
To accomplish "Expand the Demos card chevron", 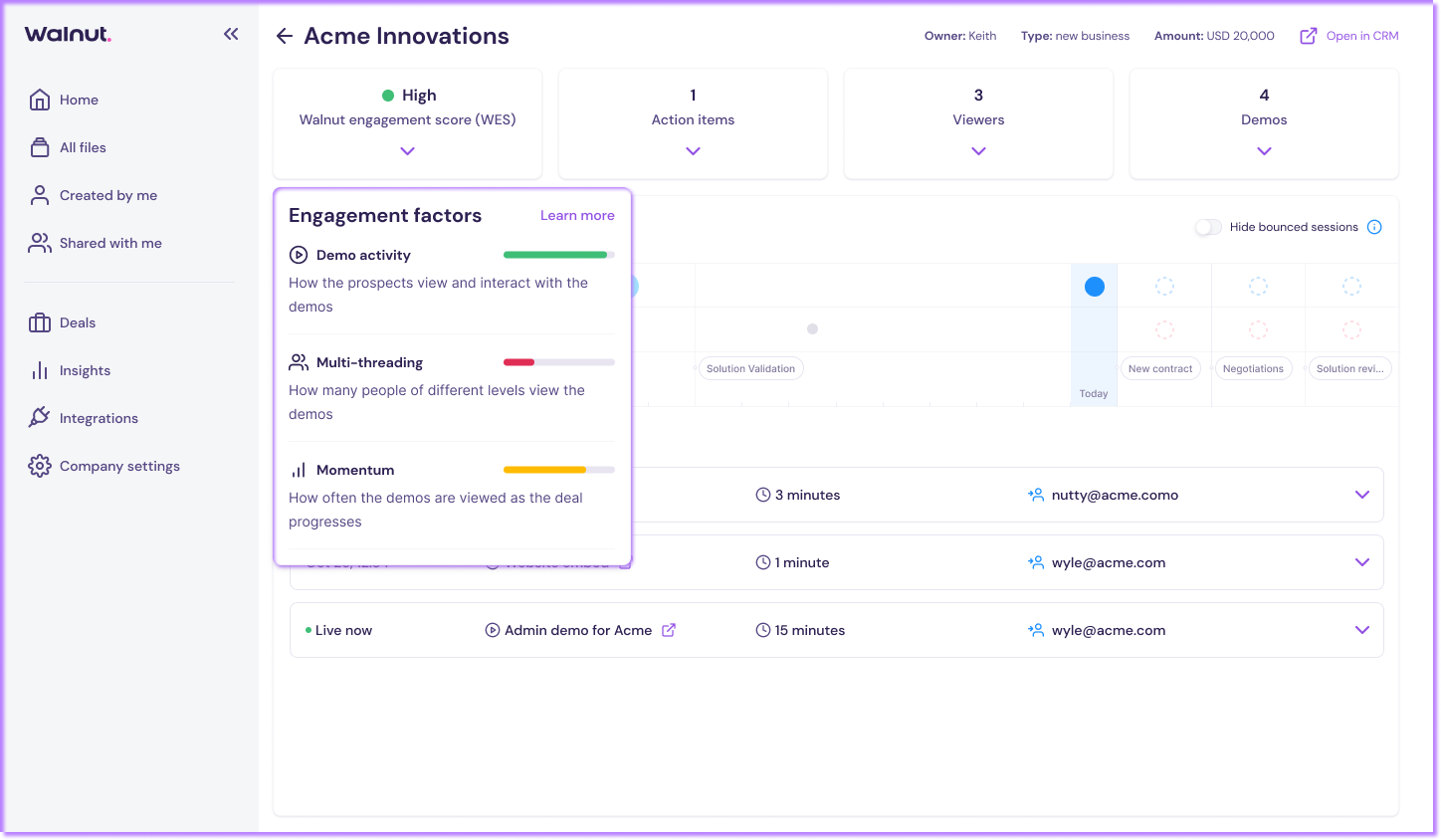I will (x=1264, y=151).
